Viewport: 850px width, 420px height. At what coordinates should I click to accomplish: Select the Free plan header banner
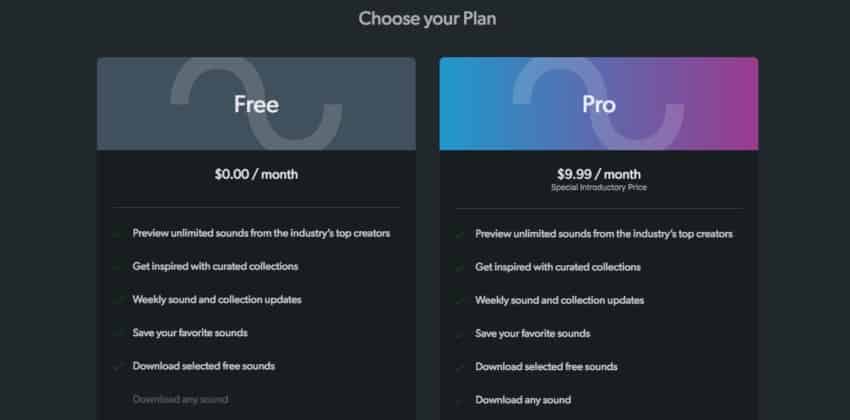click(x=256, y=104)
